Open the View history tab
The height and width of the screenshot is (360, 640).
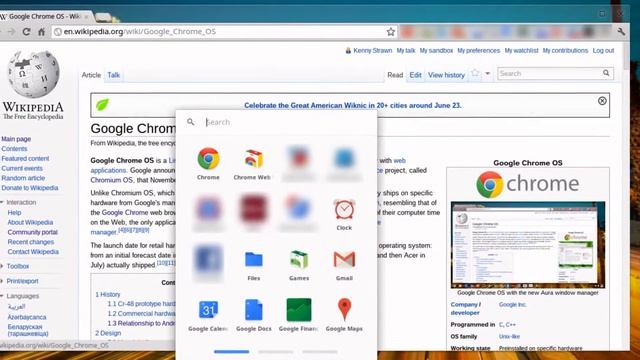(x=447, y=75)
